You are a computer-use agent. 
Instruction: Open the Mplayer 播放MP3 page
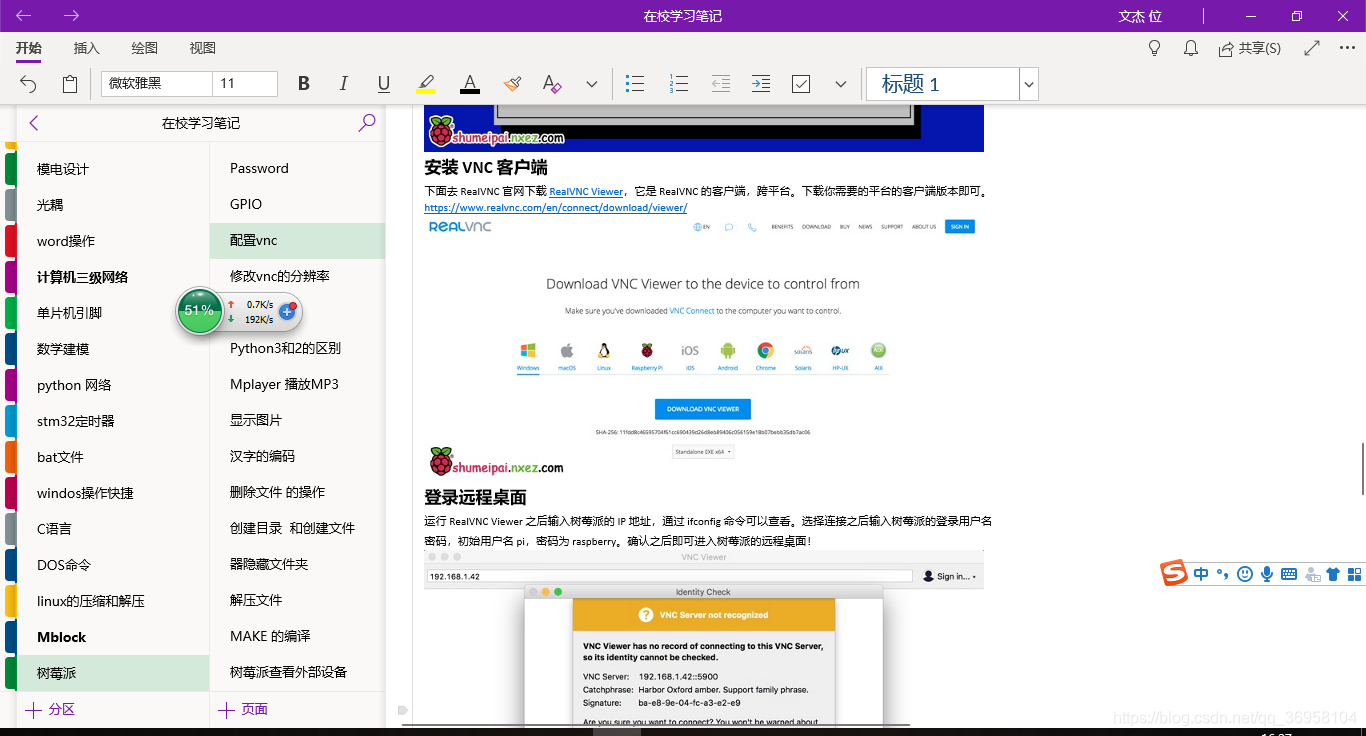[297, 384]
